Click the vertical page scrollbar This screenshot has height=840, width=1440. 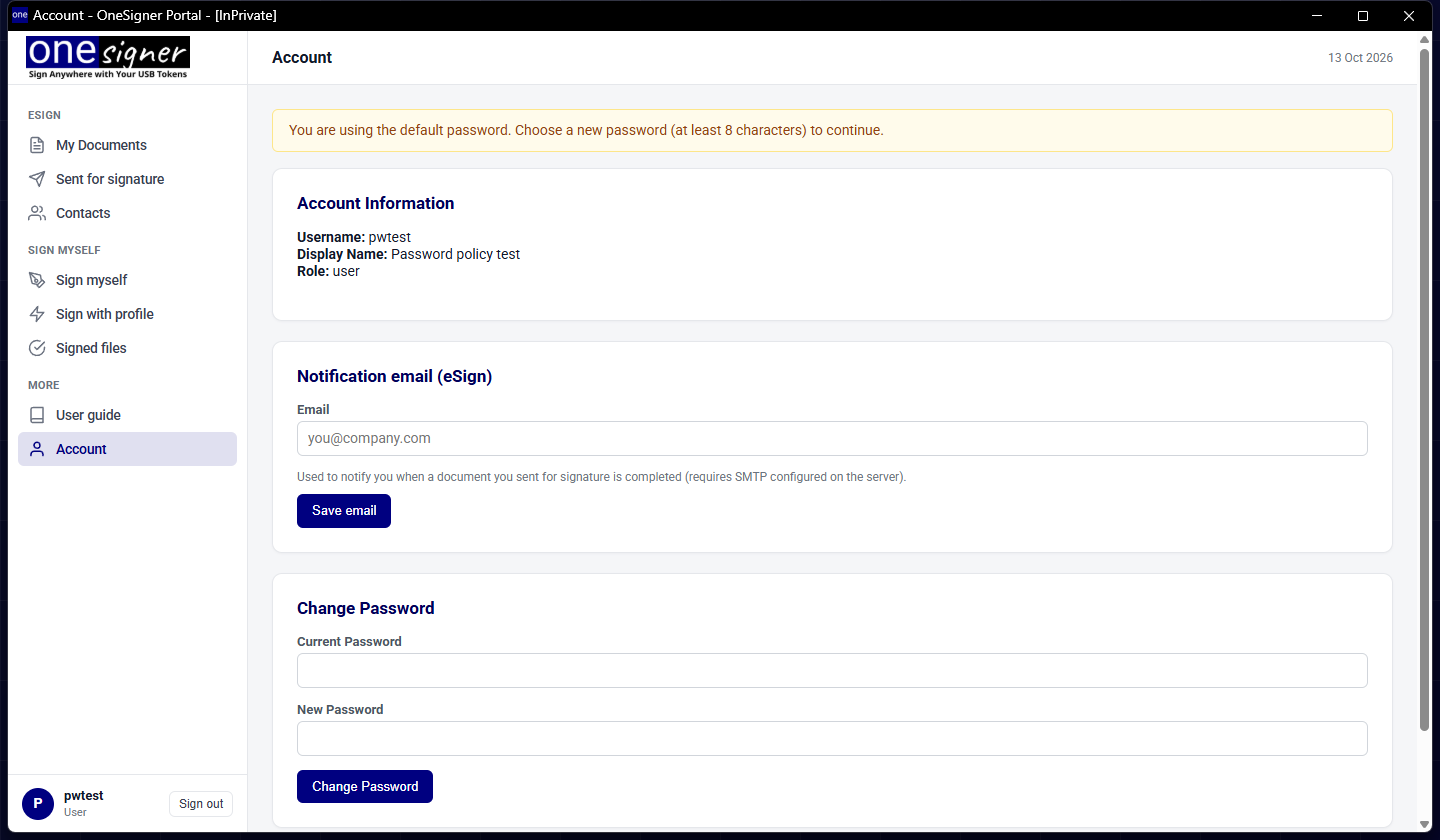pyautogui.click(x=1425, y=388)
